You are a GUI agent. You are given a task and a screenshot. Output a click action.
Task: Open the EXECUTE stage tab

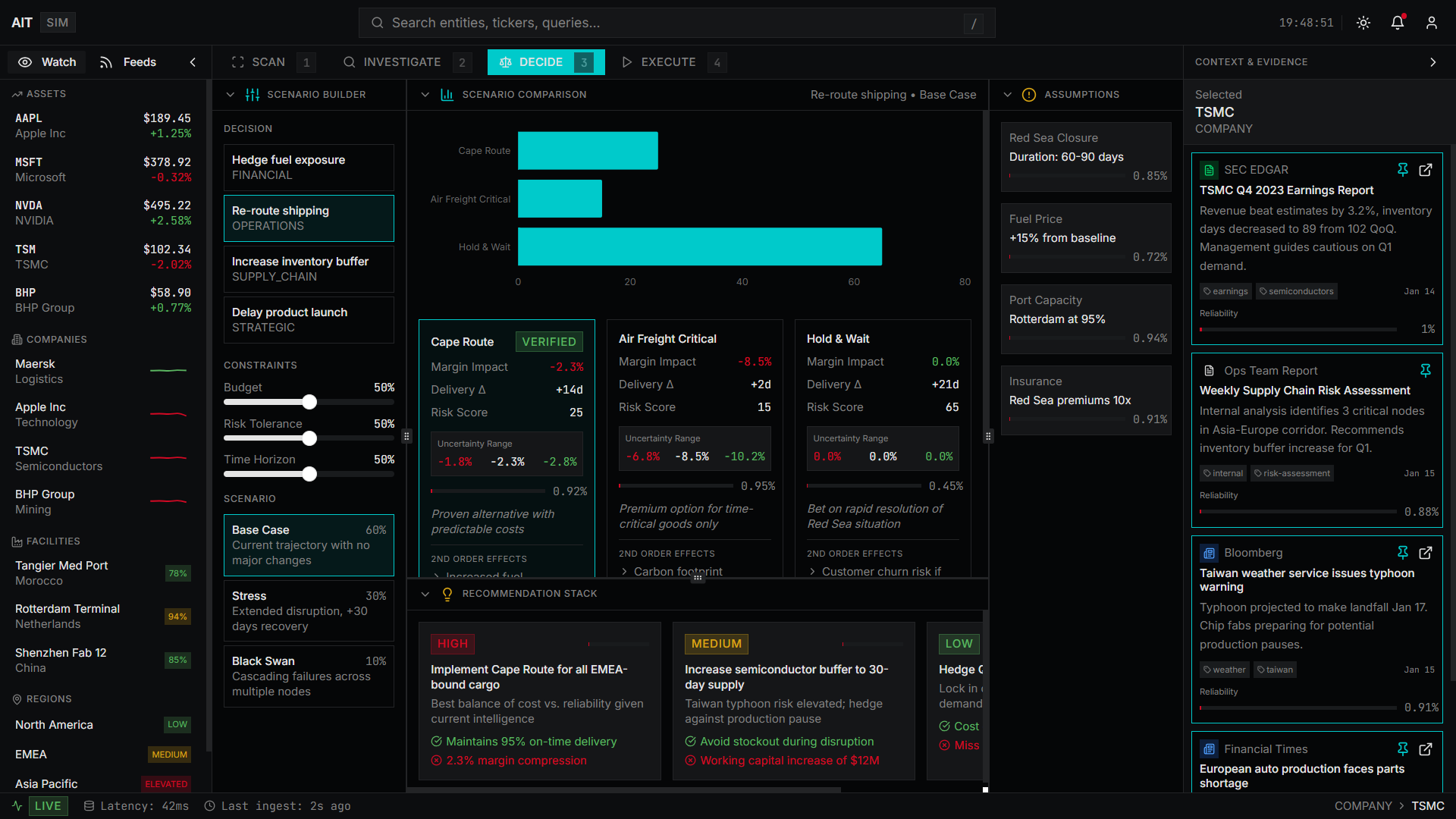click(x=673, y=62)
